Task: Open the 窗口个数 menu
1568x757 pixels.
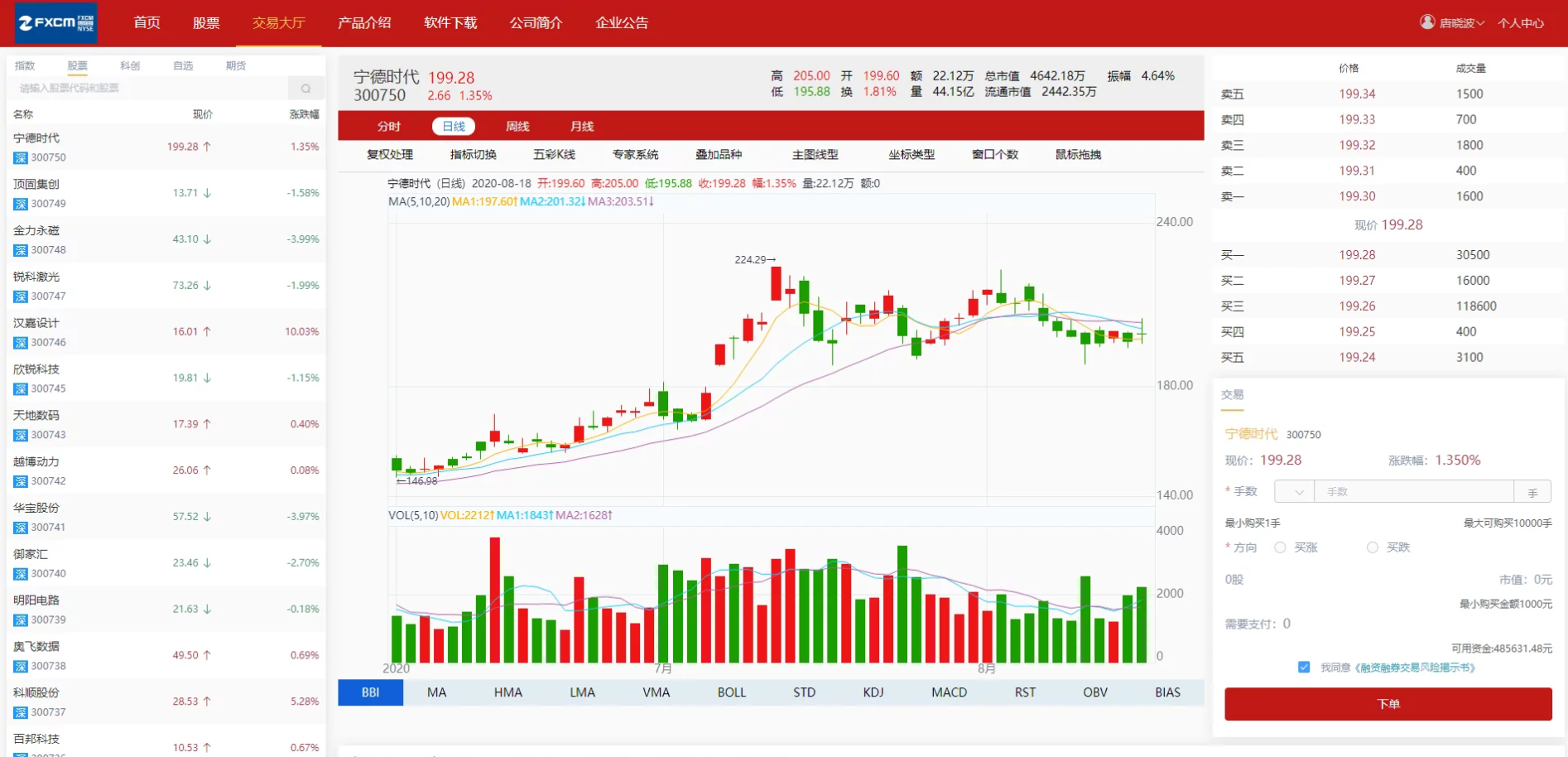Action: pyautogui.click(x=995, y=155)
